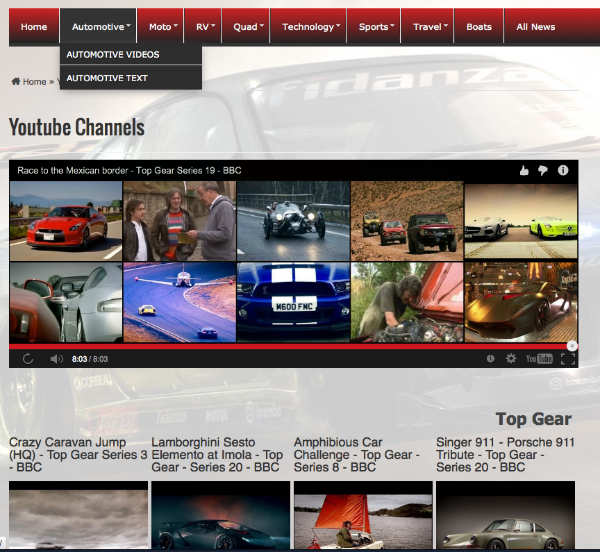This screenshot has width=600, height=552.
Task: Open the Travel dropdown menu
Action: [431, 27]
